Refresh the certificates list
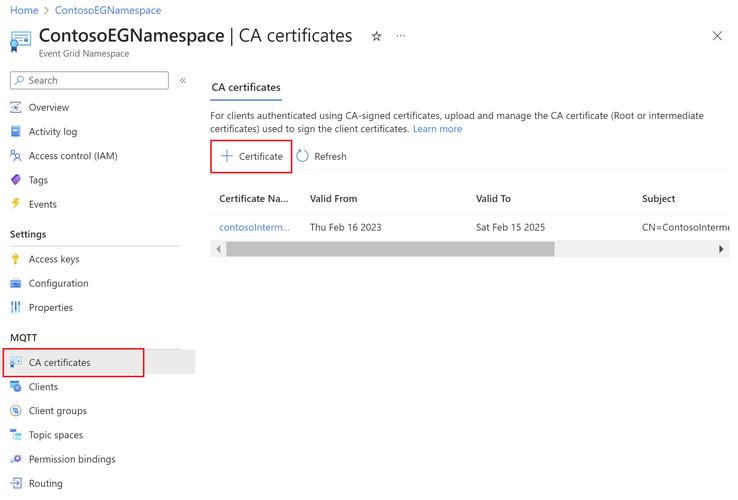Image resolution: width=738 pixels, height=500 pixels. pyautogui.click(x=322, y=156)
